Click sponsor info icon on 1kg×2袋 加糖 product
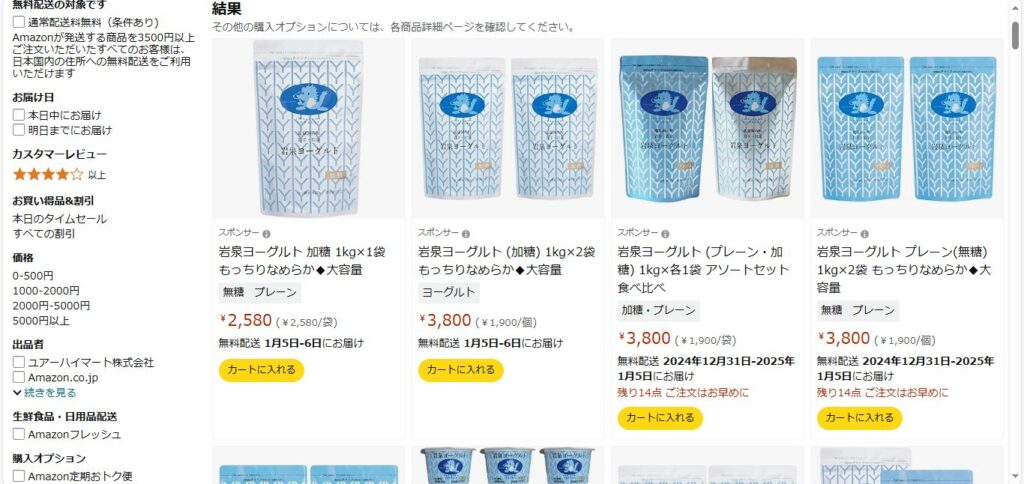 466,234
